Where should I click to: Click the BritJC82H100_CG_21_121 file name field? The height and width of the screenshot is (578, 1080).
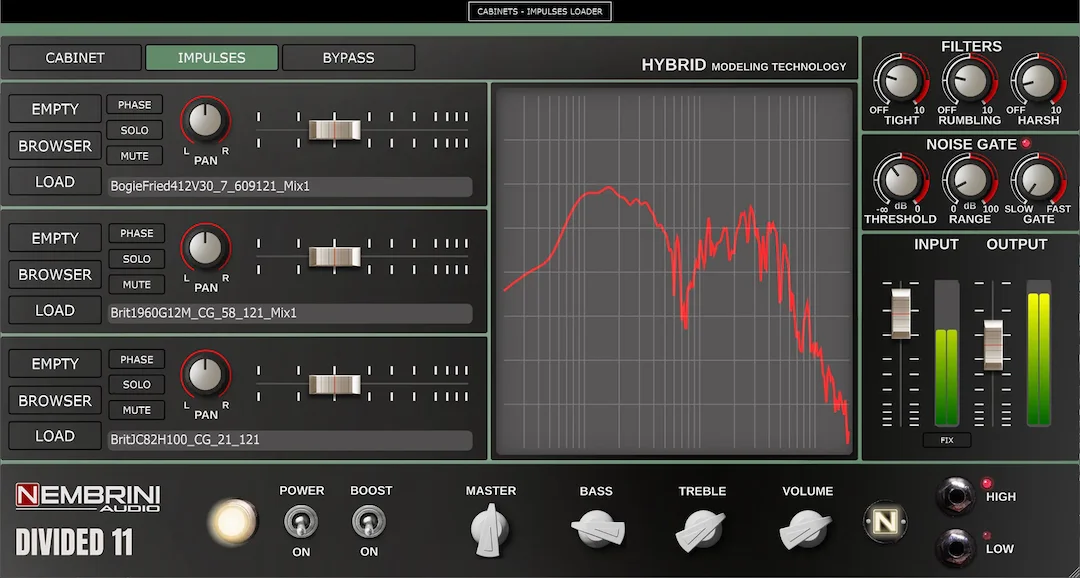click(x=290, y=440)
